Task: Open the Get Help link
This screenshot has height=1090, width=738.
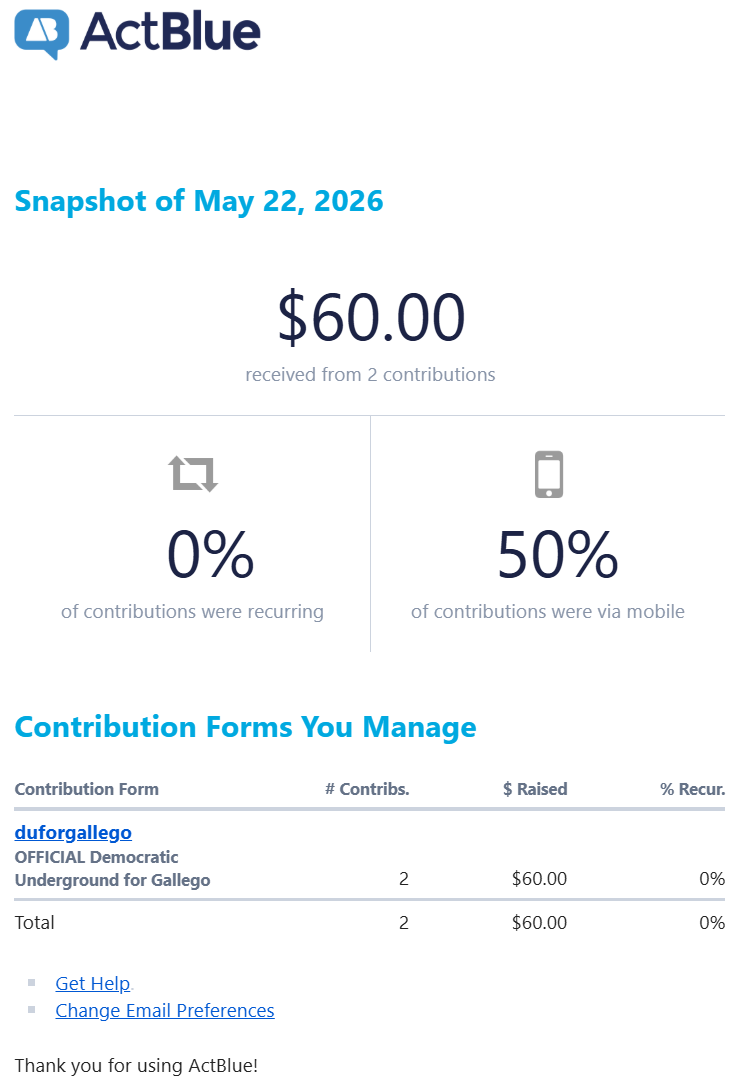Action: tap(92, 983)
